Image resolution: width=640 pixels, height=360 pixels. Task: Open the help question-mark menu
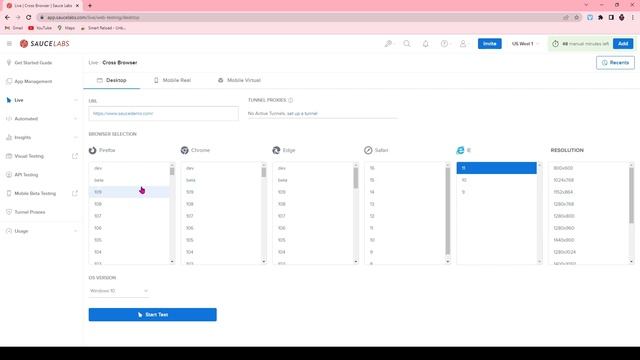coord(444,44)
